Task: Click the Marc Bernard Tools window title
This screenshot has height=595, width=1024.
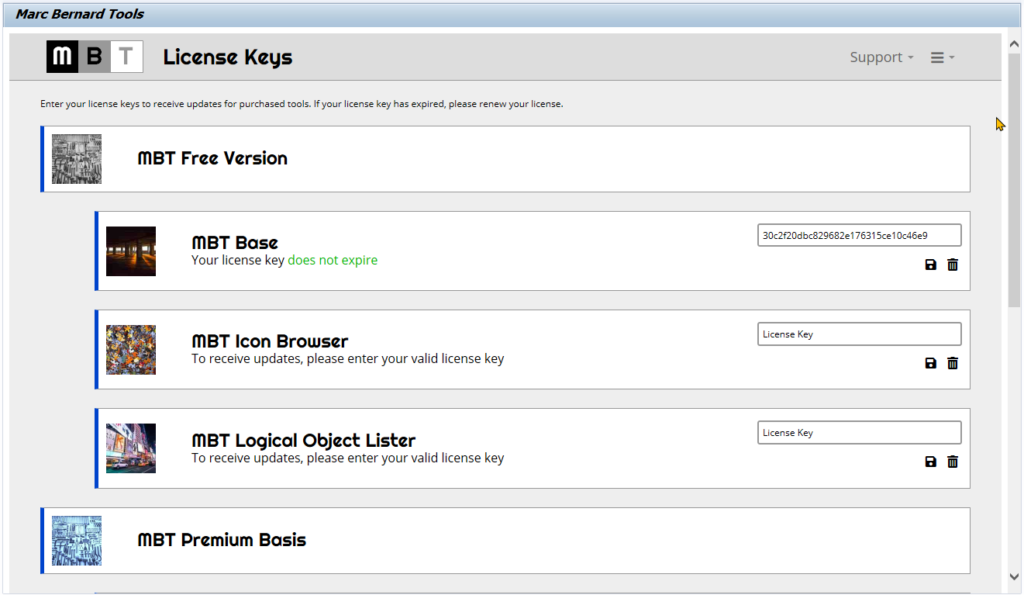Action: 80,14
